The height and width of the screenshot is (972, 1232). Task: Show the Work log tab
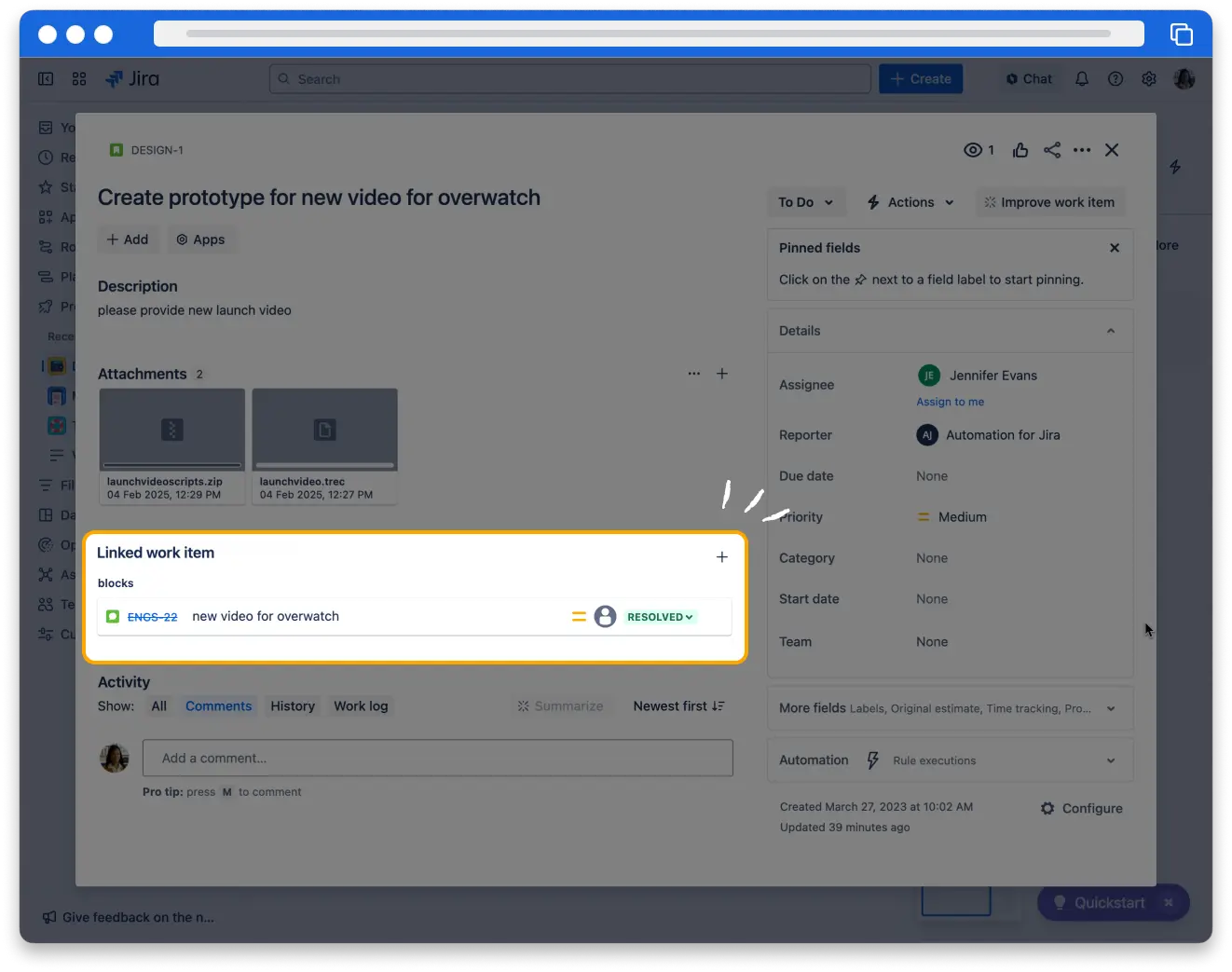pos(361,706)
